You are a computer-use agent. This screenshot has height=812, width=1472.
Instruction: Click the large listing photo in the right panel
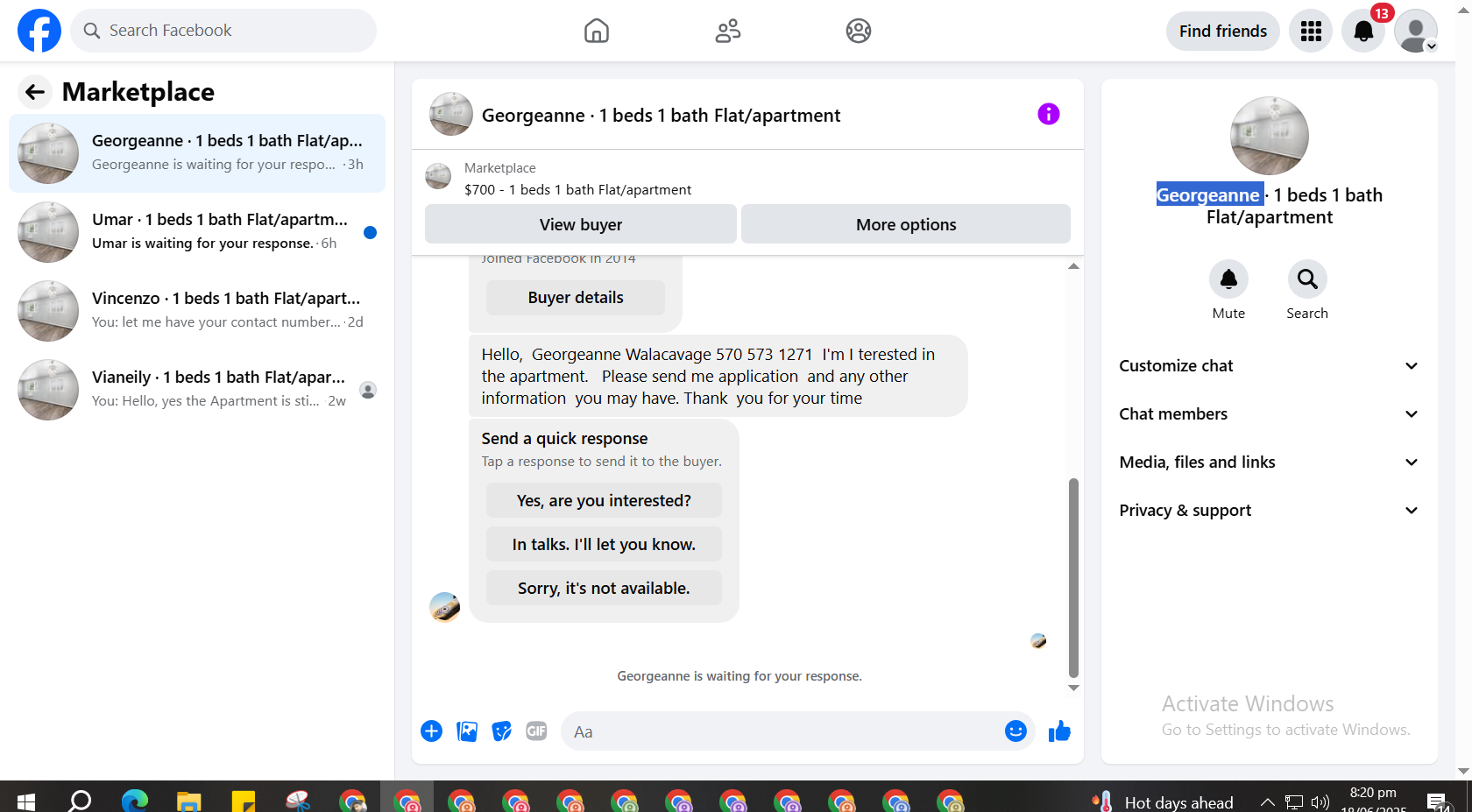tap(1270, 136)
